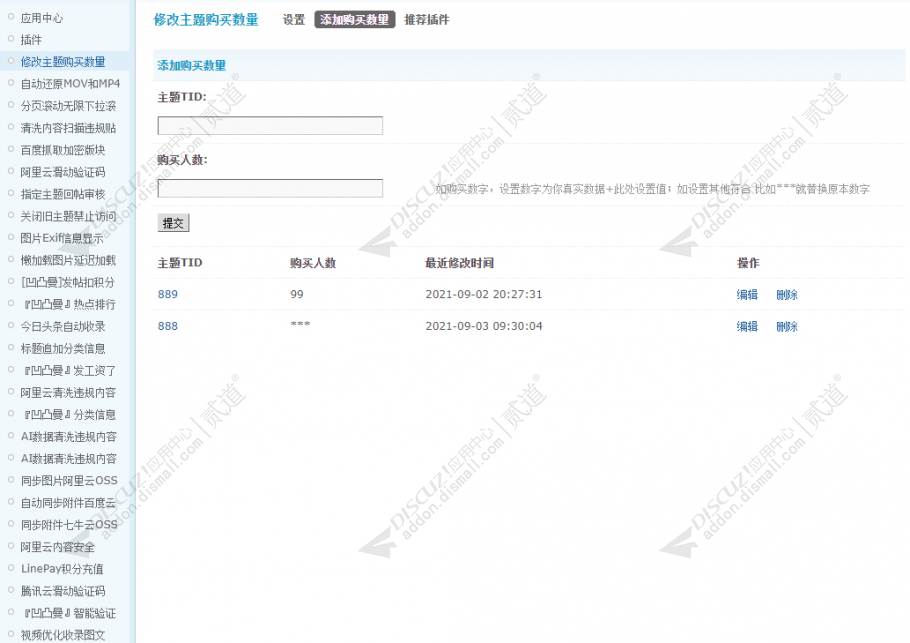Open 自动同步附件百度云 plugin
This screenshot has height=643, width=910.
[68, 503]
